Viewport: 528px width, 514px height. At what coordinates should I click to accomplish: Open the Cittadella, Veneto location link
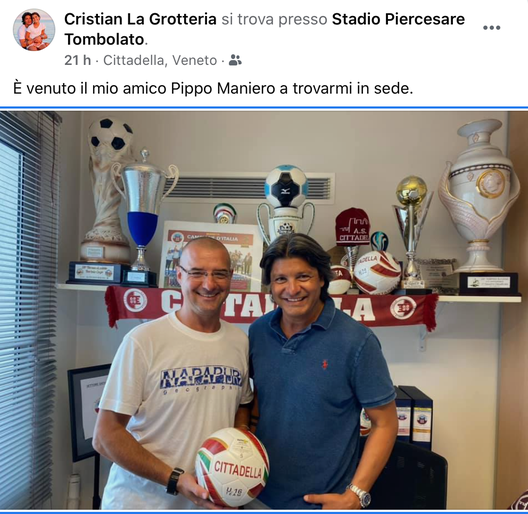[x=160, y=60]
